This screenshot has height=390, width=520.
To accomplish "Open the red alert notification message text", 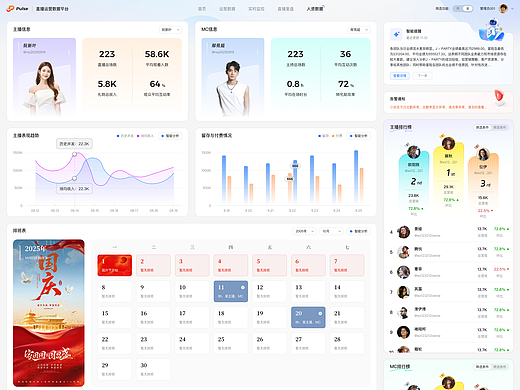I will tap(438, 107).
